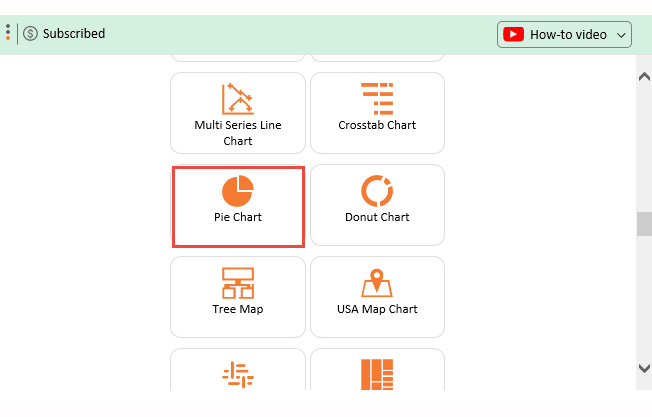Click the dollar sign subscription icon
This screenshot has width=652, height=417.
[30, 34]
